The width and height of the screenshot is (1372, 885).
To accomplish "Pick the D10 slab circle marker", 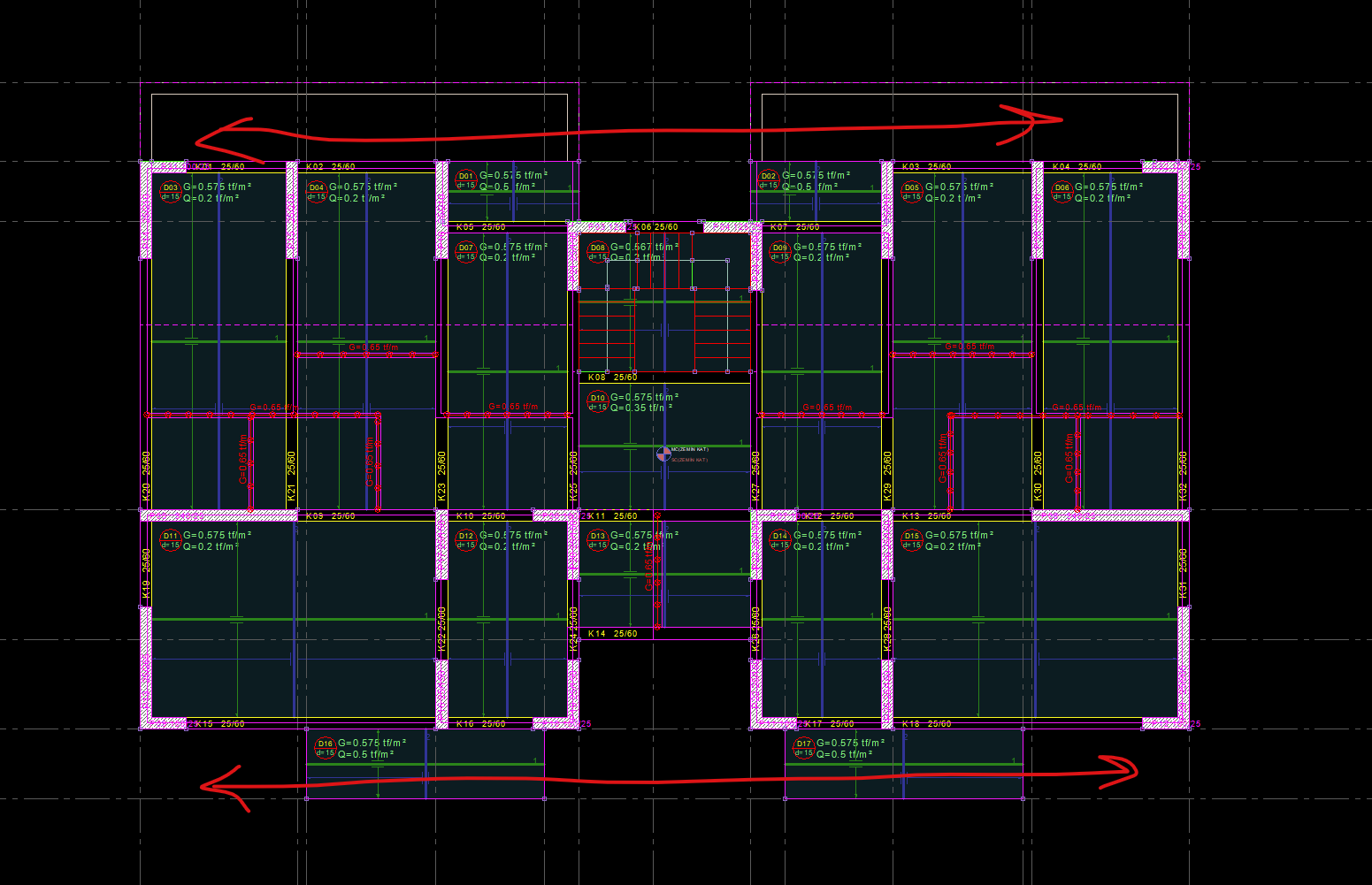I will tap(598, 401).
